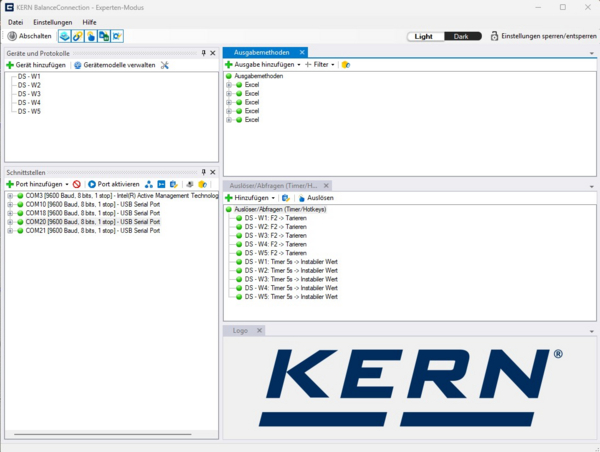Click the clipboard icon beside Hinzufügen in Auslöser toolbar
600x452 pixels.
coord(285,198)
